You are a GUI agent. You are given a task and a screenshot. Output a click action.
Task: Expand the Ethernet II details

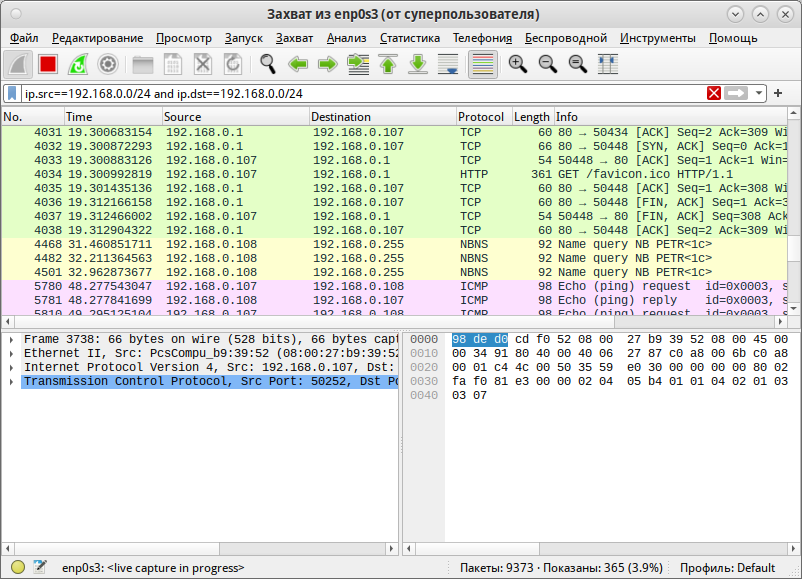(11, 353)
